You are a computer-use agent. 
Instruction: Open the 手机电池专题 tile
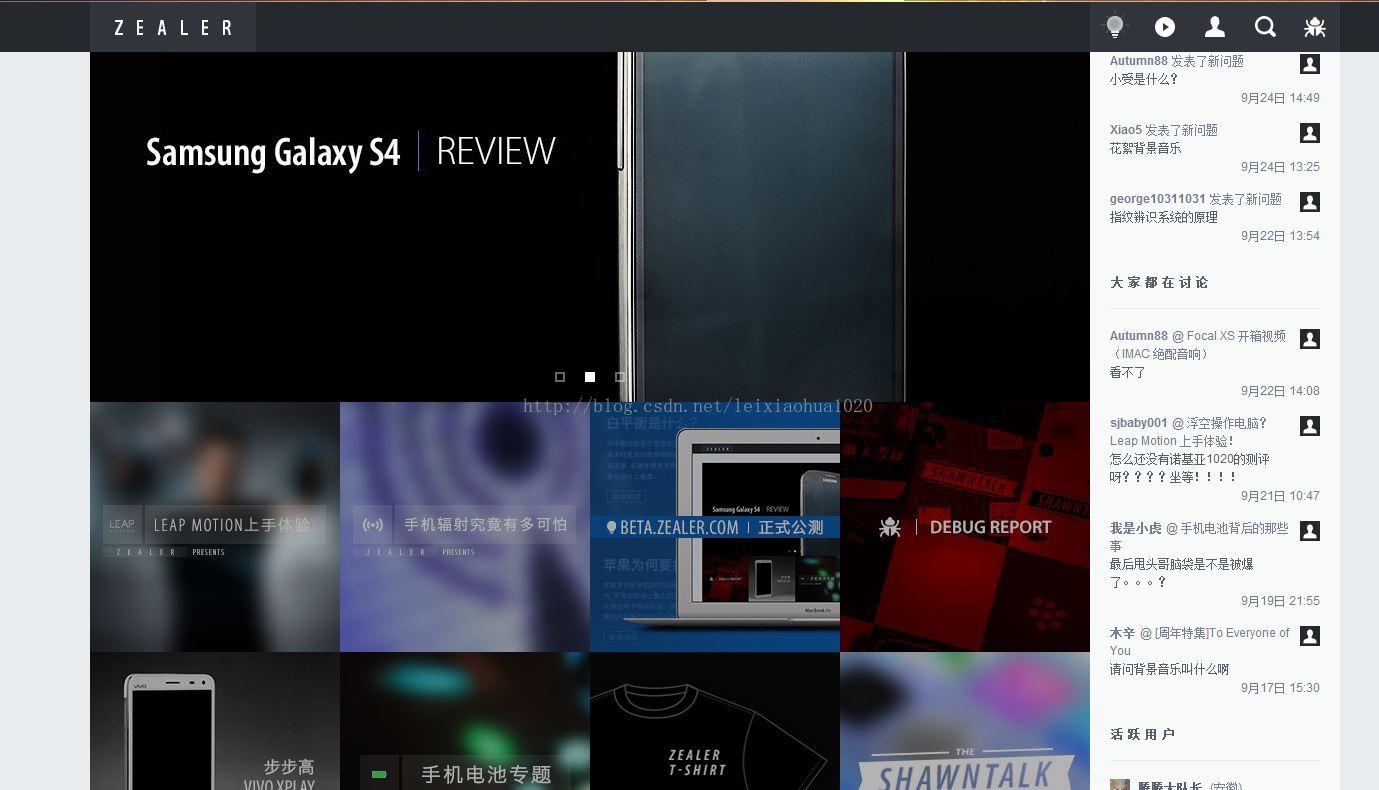pyautogui.click(x=465, y=721)
